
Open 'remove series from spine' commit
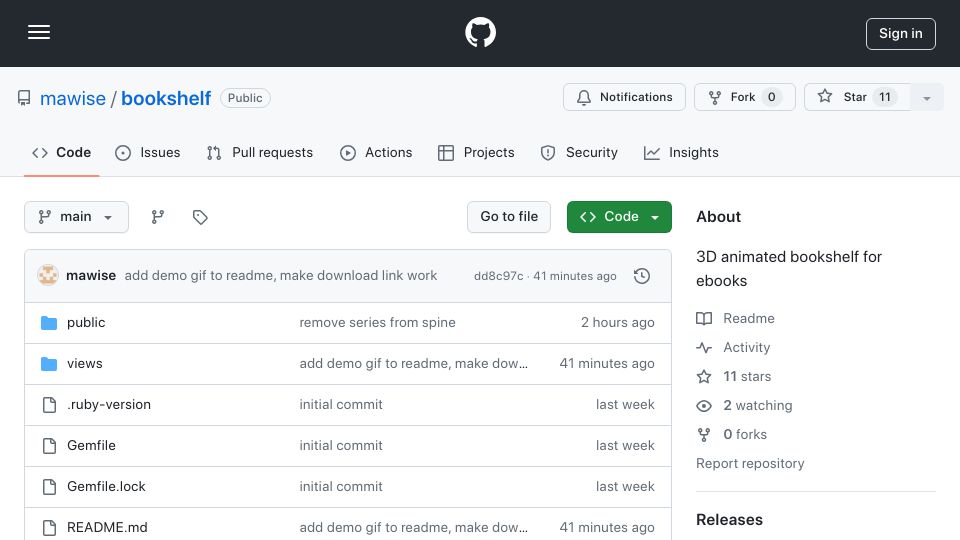pos(377,323)
